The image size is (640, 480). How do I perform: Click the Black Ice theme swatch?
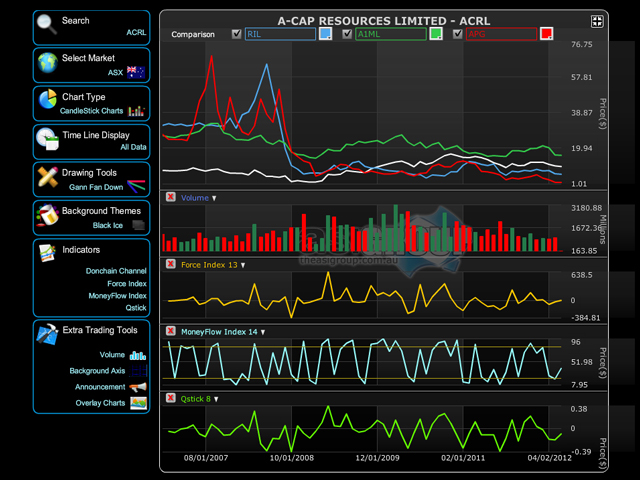[139, 225]
